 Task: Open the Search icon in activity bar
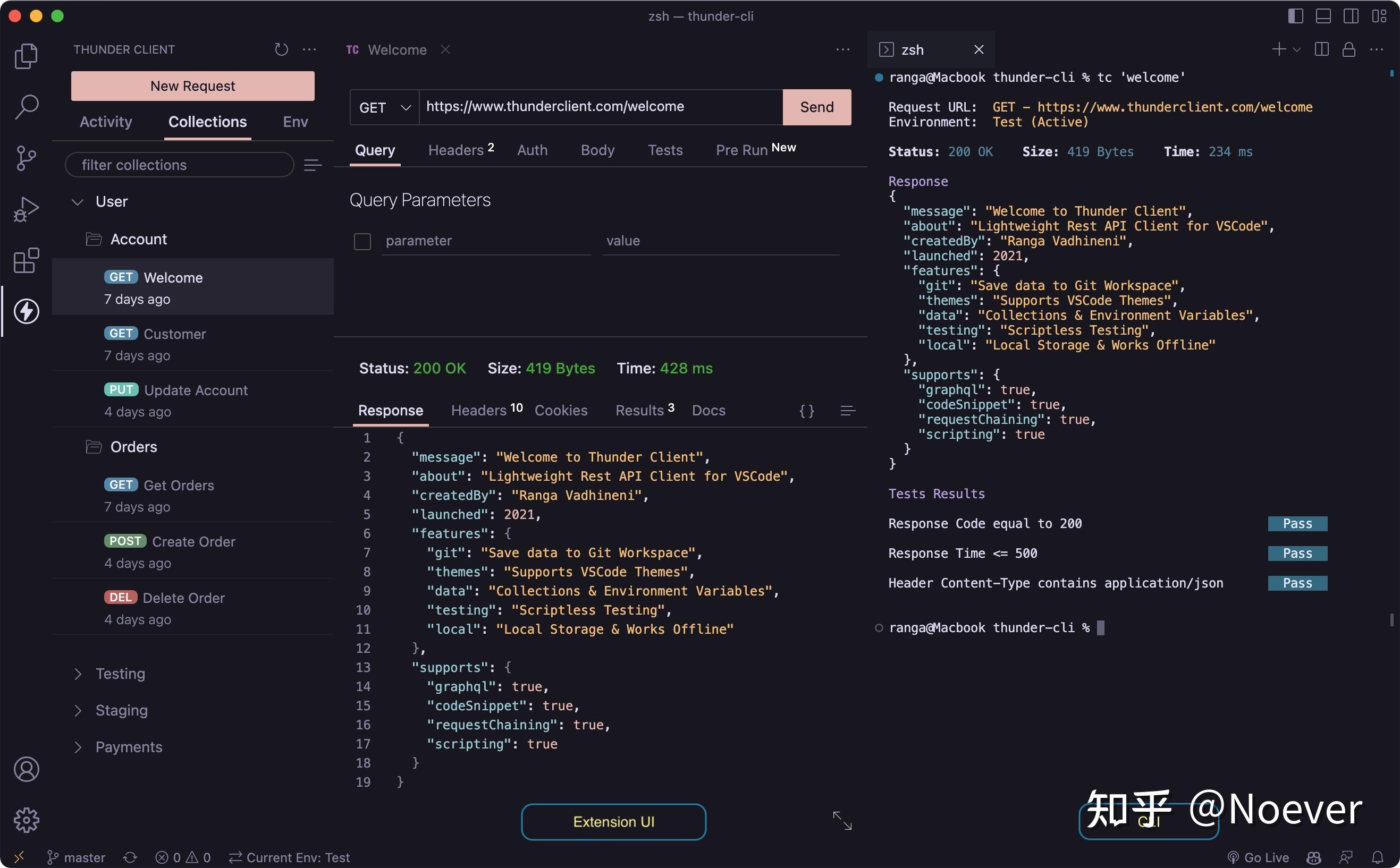click(x=26, y=106)
